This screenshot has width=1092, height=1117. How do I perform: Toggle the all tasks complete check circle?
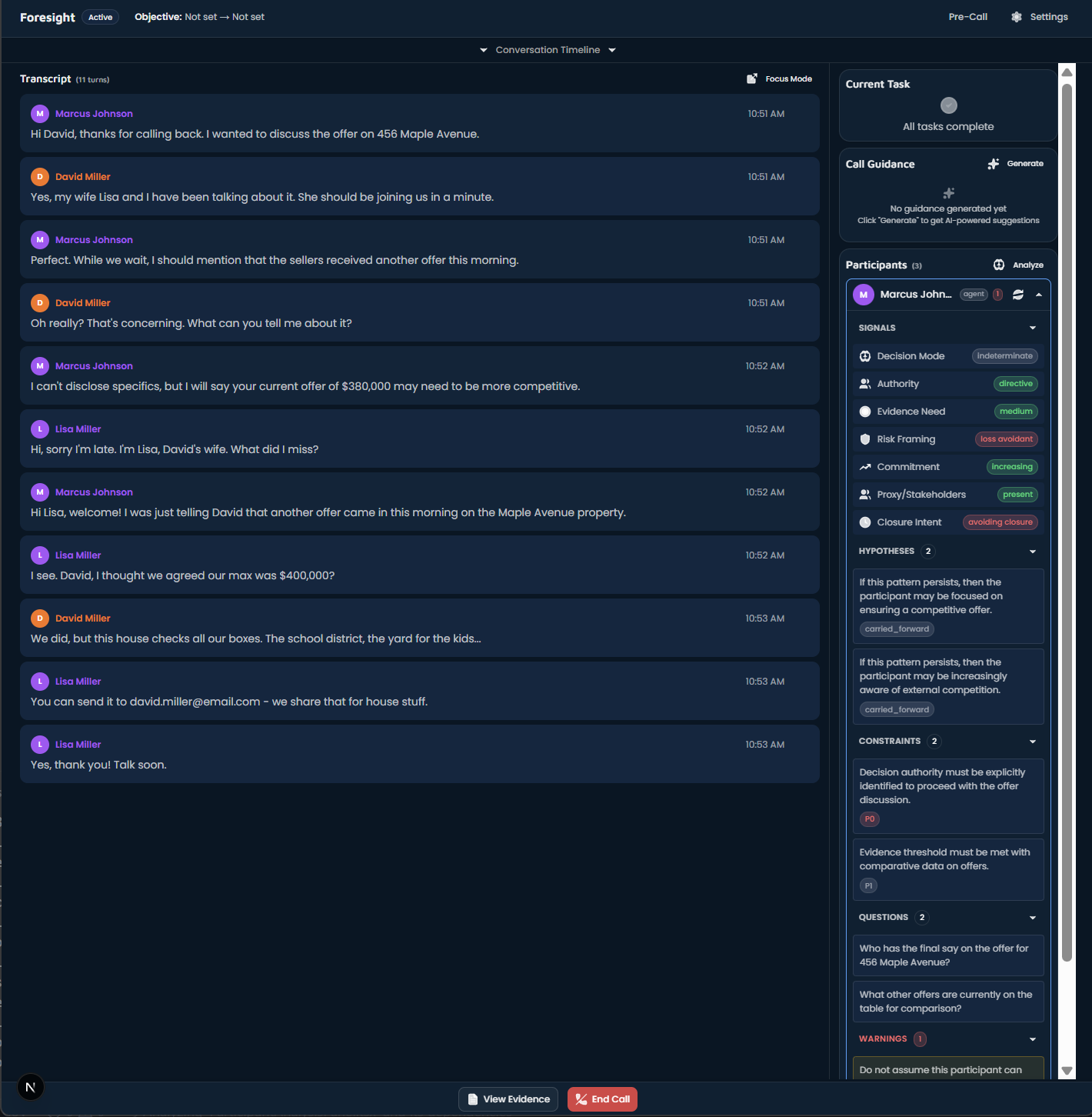949,105
